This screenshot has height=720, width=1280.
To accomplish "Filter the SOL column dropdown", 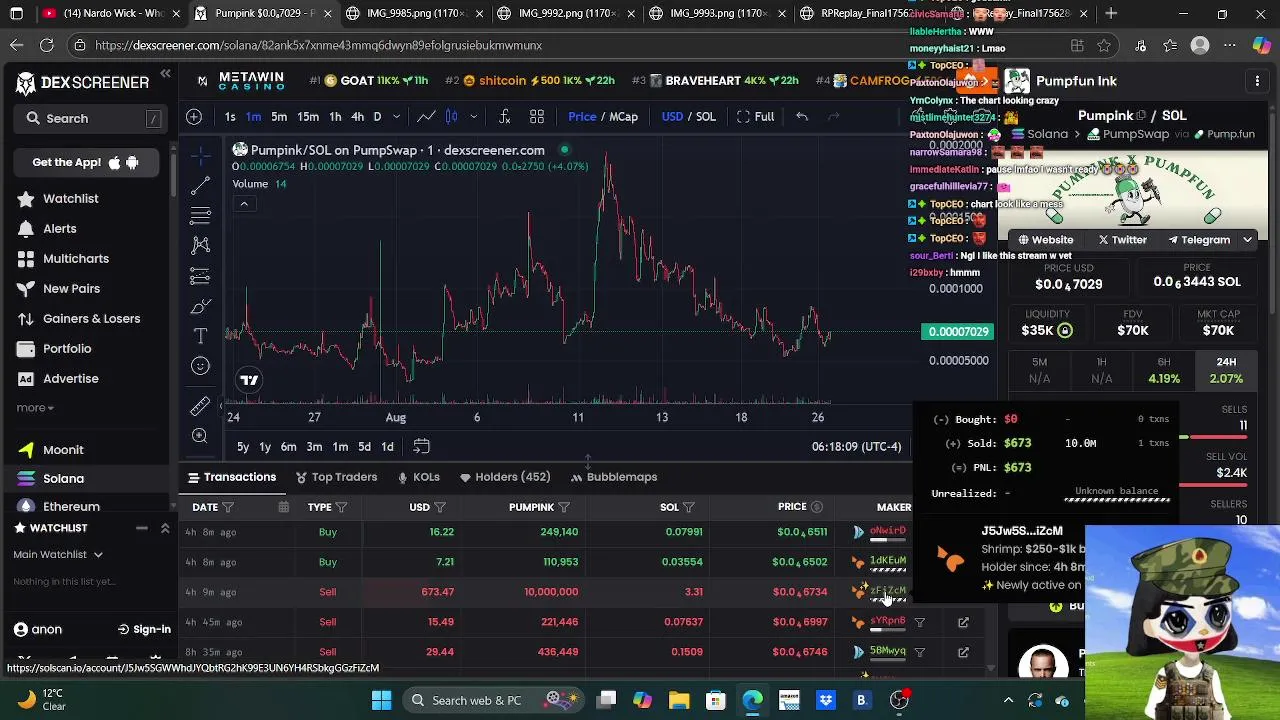I will tap(689, 507).
